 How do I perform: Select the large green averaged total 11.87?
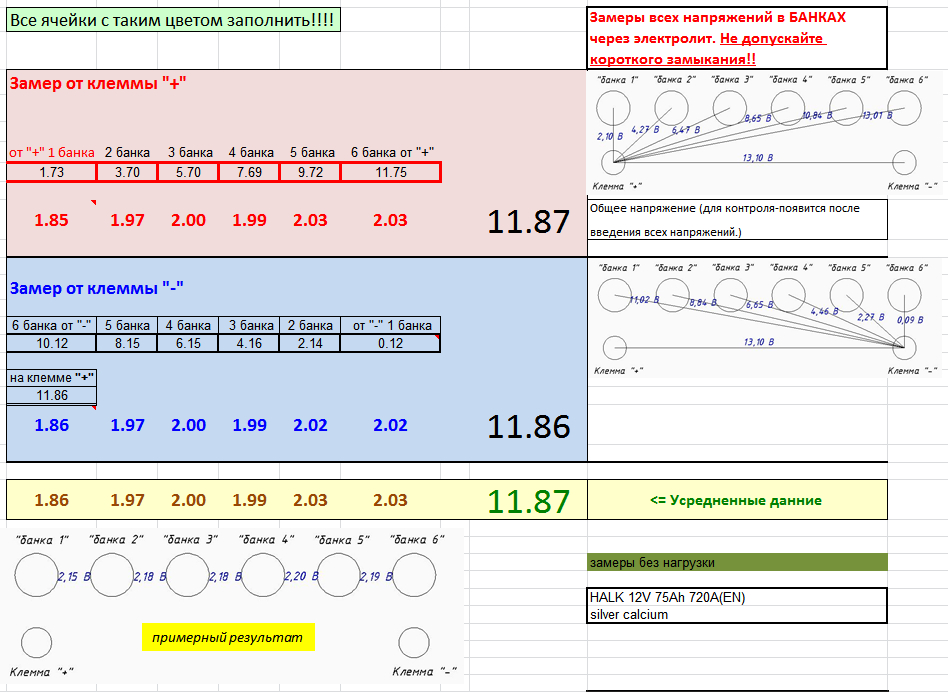point(528,501)
